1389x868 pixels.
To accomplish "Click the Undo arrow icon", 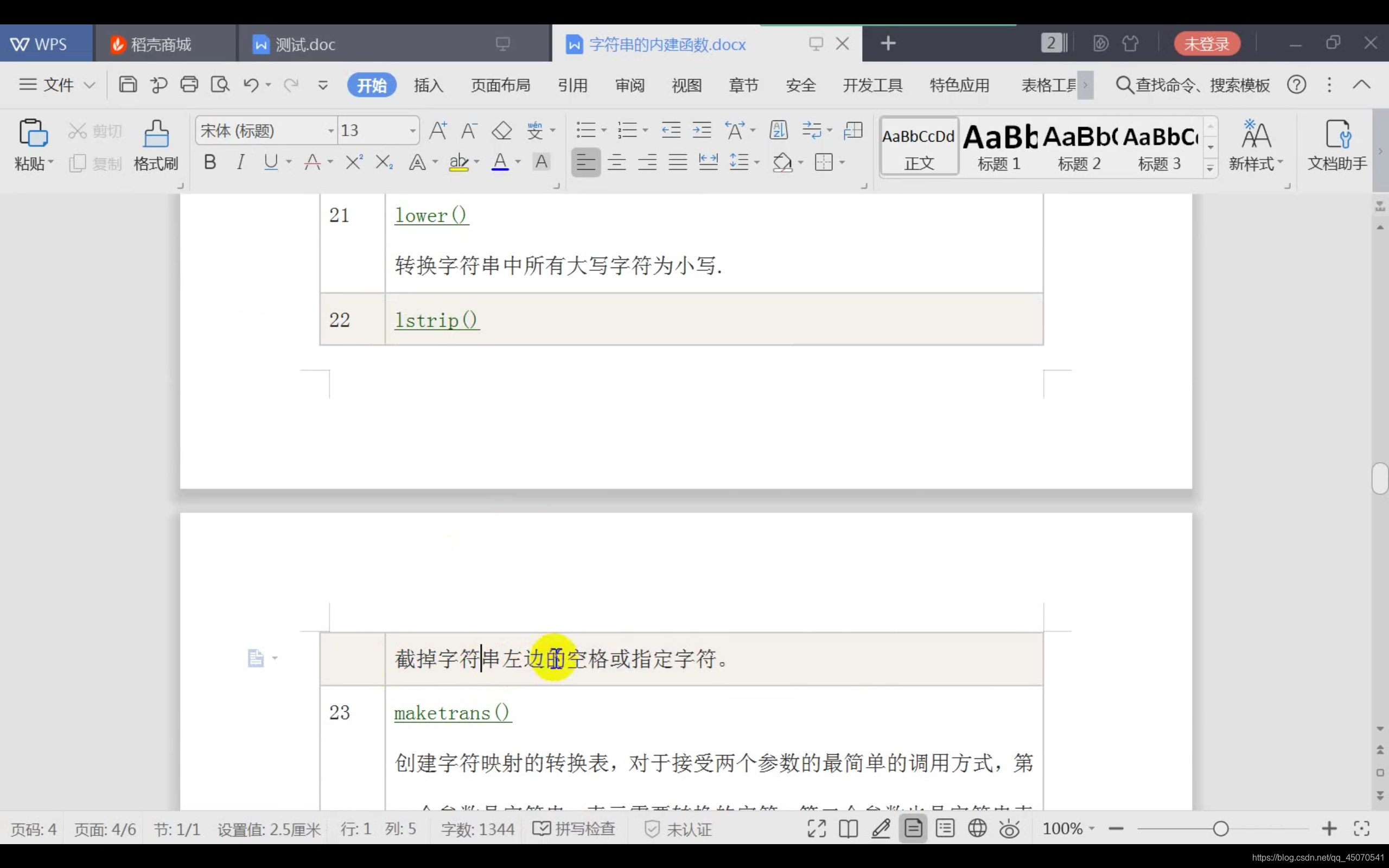I will tap(251, 85).
